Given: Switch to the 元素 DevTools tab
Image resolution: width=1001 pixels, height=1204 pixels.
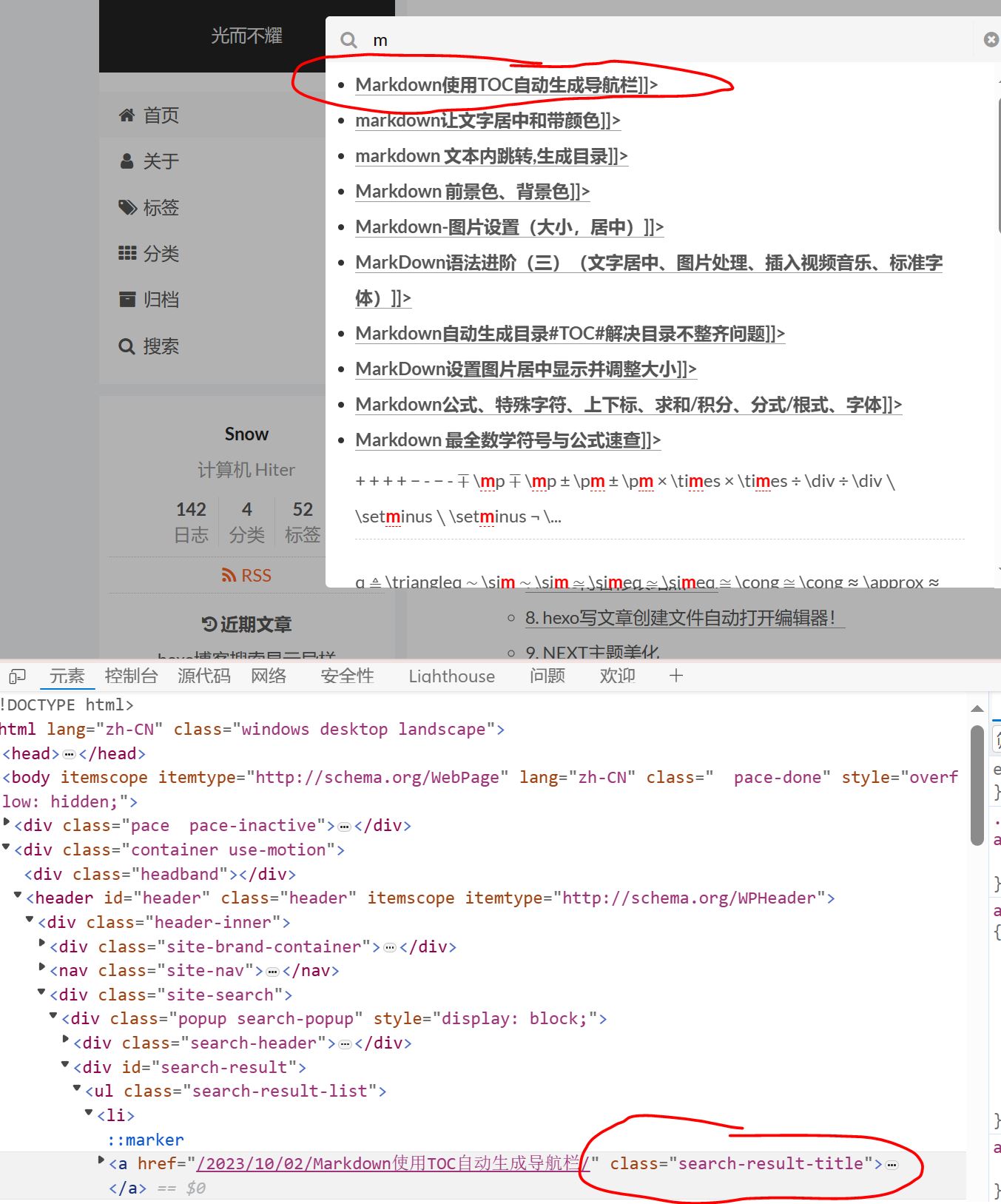Looking at the screenshot, I should point(67,676).
